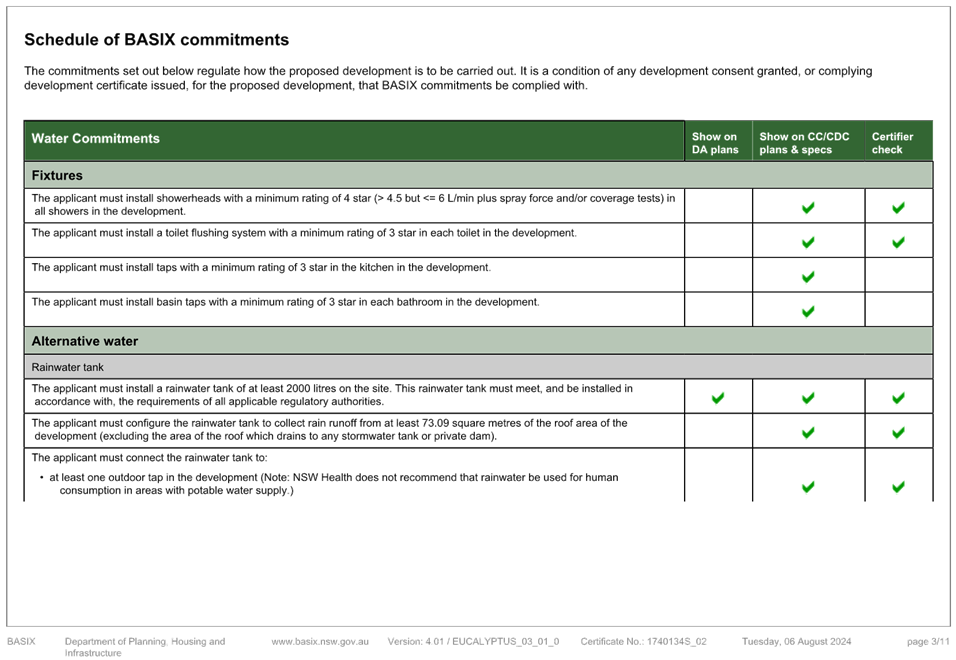Click Certifier checkmark in toilet flushing row

[x=898, y=243]
